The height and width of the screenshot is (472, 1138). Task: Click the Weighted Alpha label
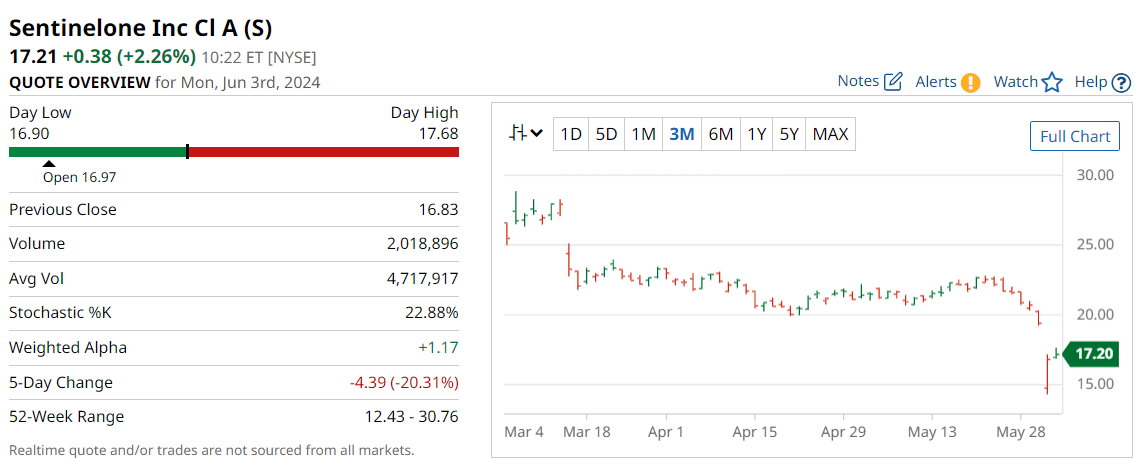coord(67,348)
